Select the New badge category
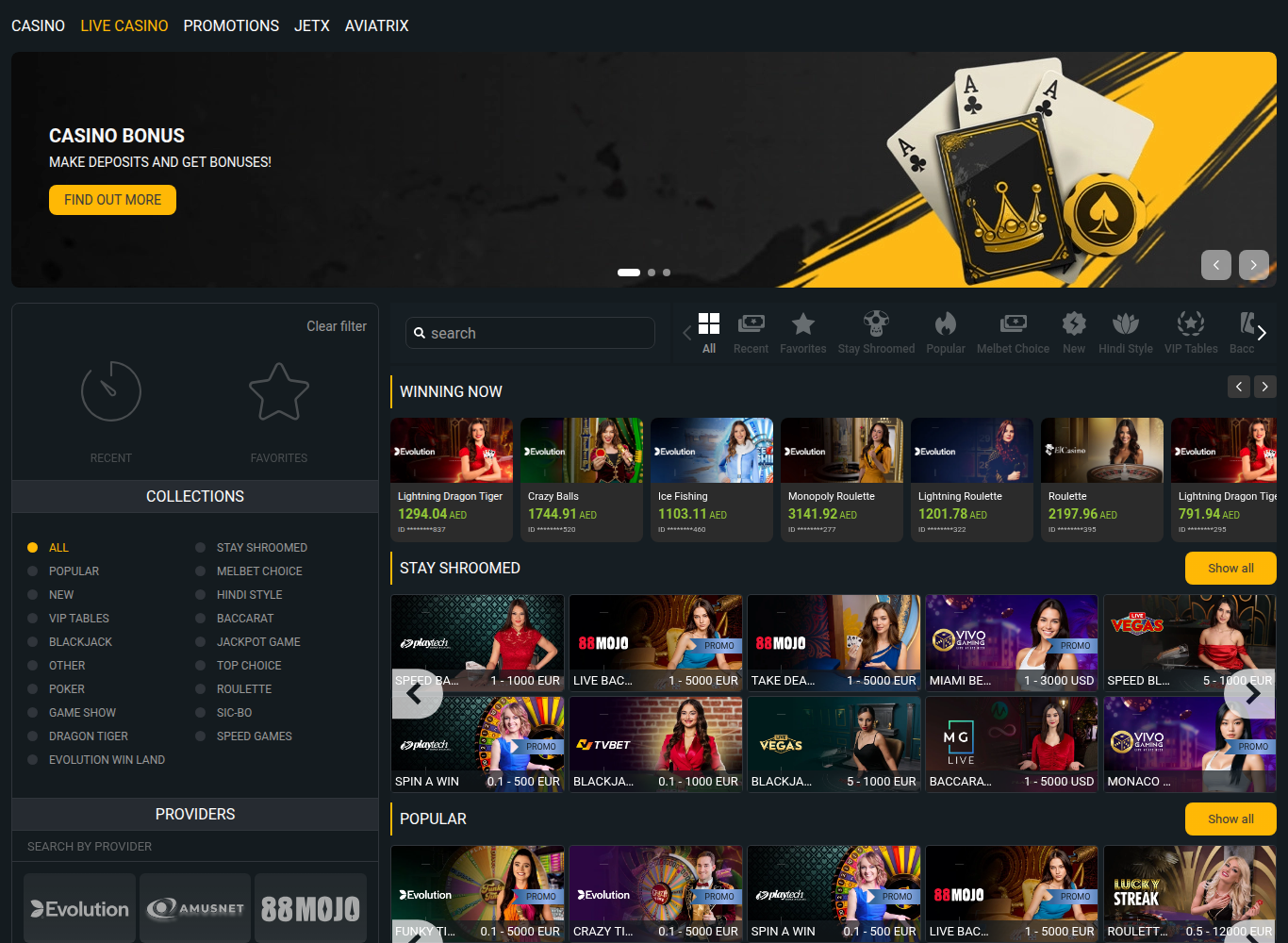 [1073, 333]
